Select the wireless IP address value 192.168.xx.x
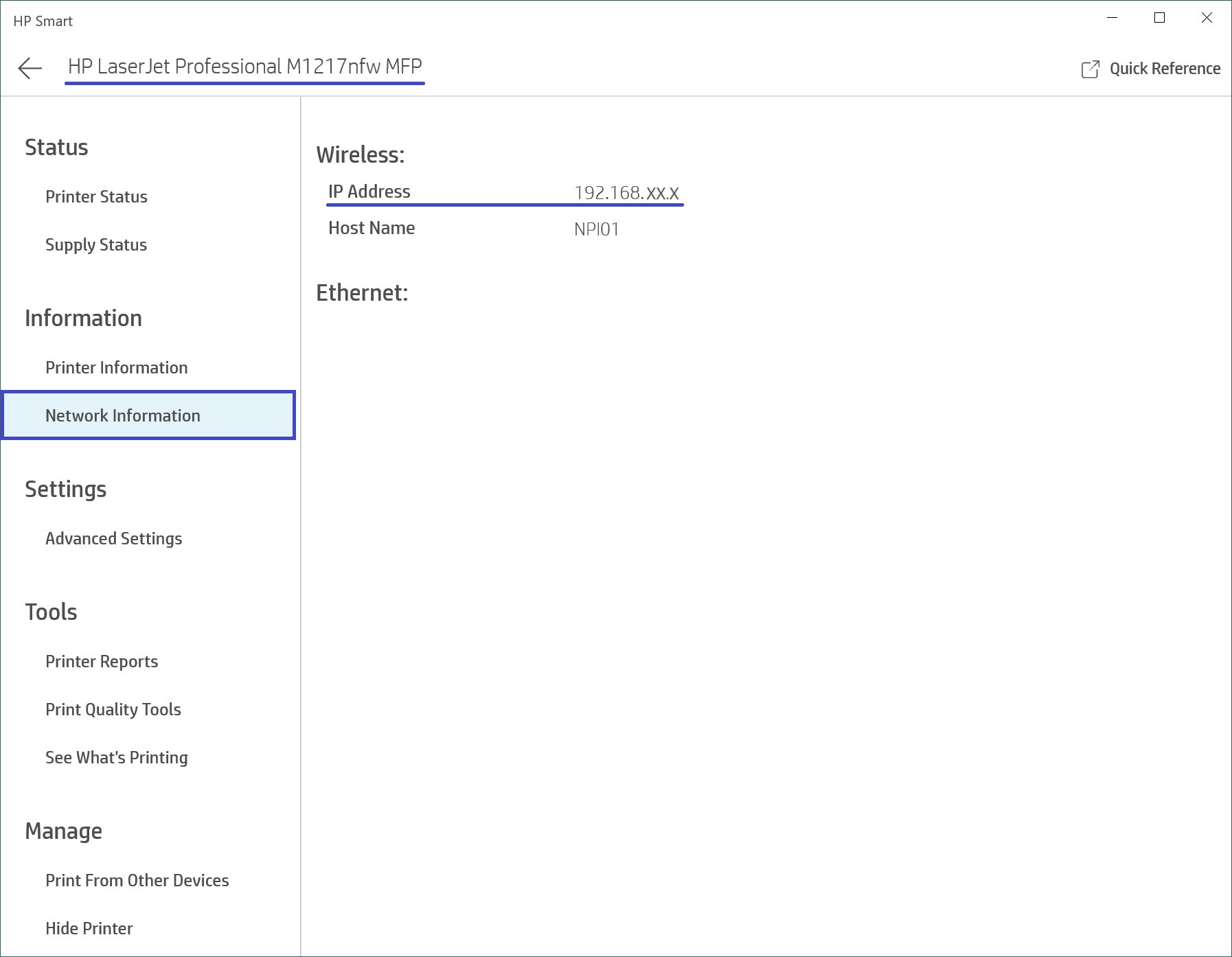1232x957 pixels. [x=626, y=193]
